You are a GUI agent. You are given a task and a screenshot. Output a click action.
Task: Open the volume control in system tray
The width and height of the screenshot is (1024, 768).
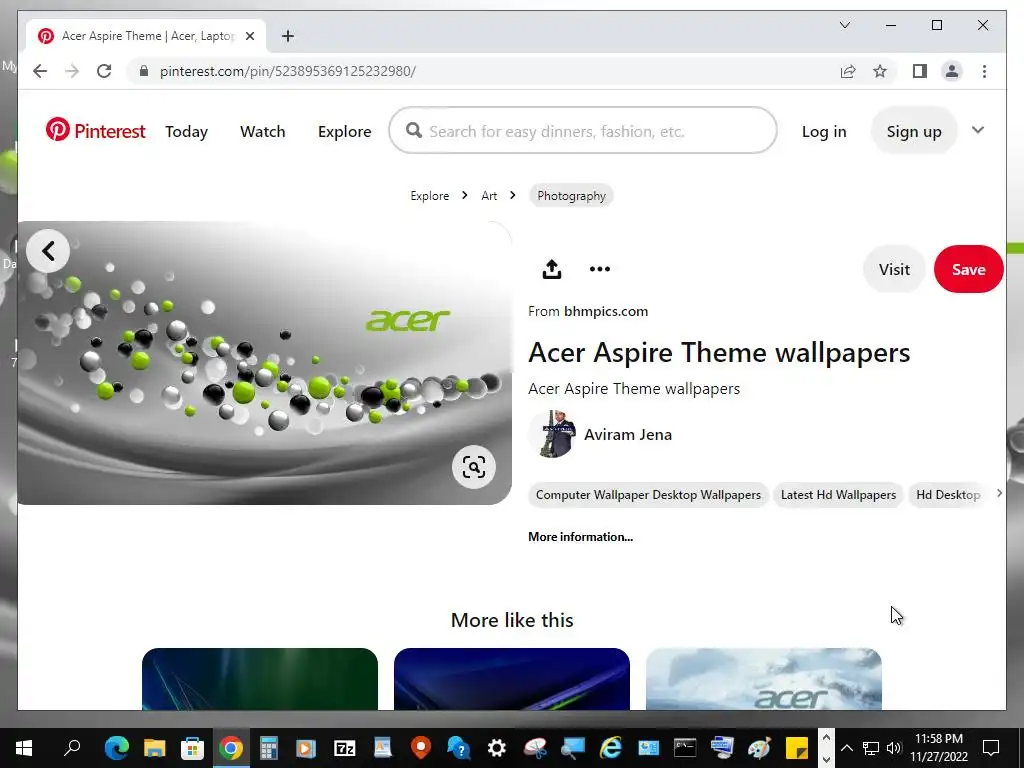click(894, 748)
